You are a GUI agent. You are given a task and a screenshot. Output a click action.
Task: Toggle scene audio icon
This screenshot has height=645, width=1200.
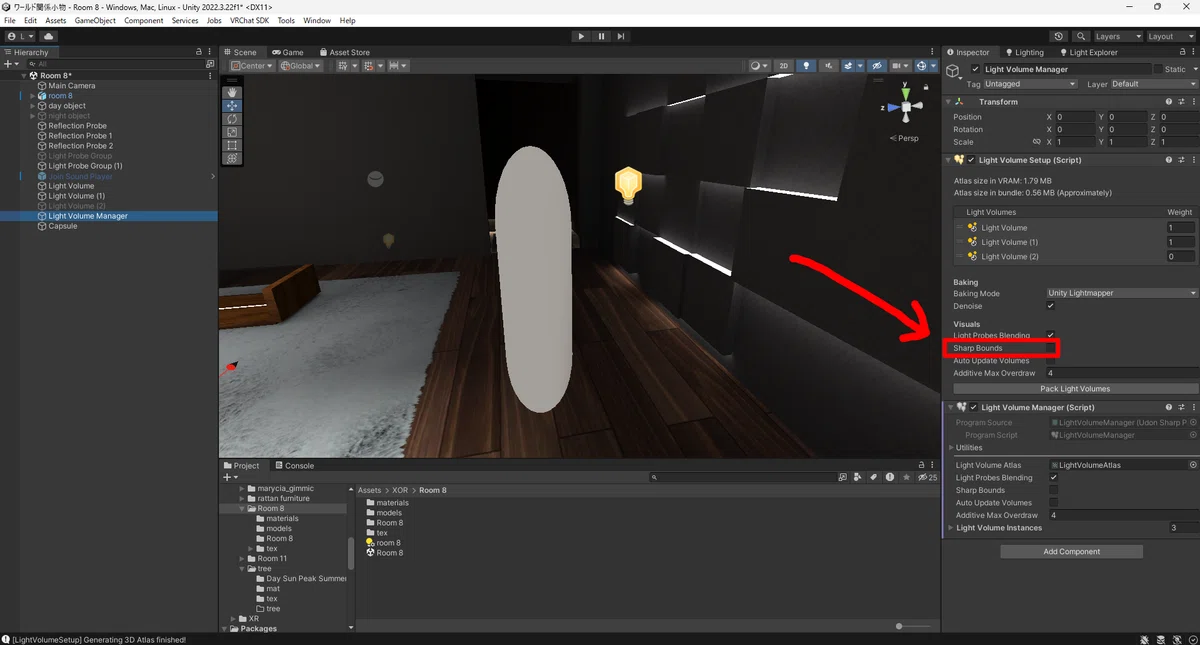click(x=827, y=66)
